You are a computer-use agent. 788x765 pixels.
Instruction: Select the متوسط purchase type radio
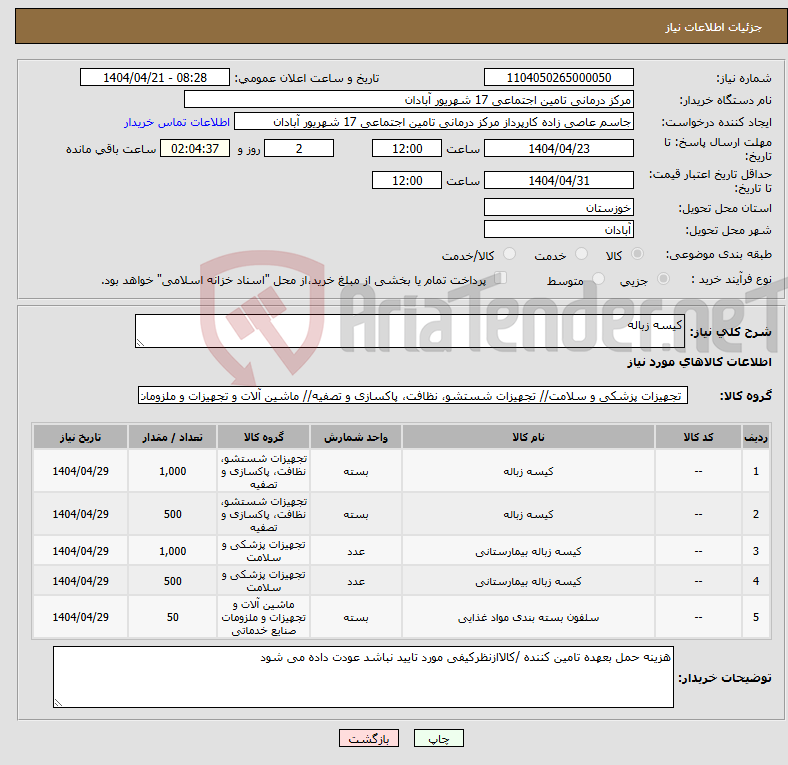(599, 278)
